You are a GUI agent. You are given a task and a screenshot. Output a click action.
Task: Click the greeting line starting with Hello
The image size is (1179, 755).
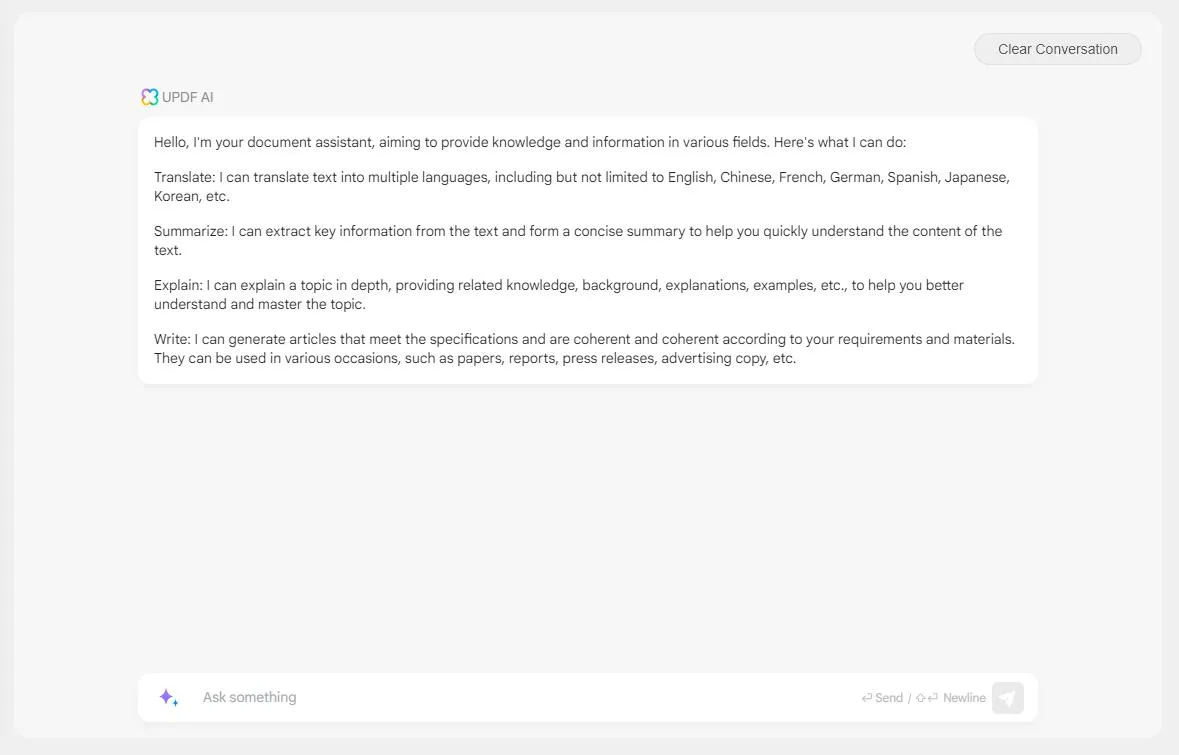530,142
